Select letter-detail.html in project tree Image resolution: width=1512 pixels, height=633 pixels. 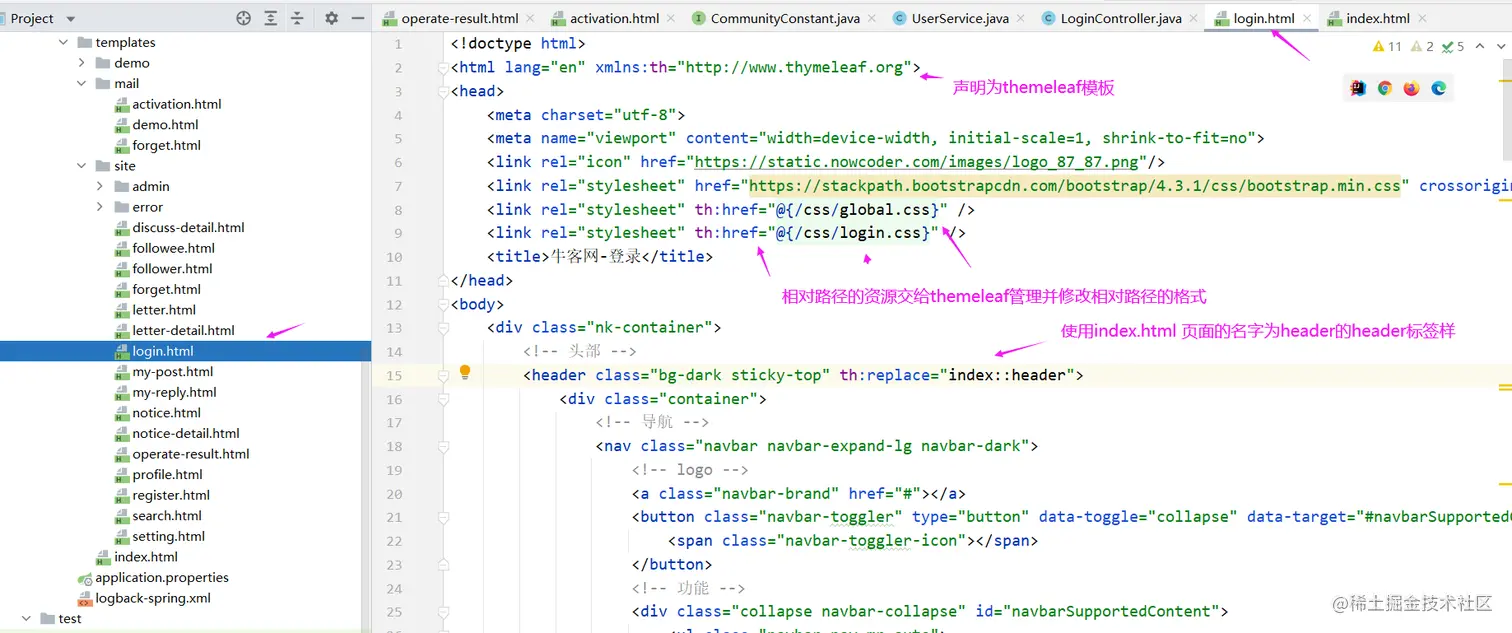coord(183,331)
